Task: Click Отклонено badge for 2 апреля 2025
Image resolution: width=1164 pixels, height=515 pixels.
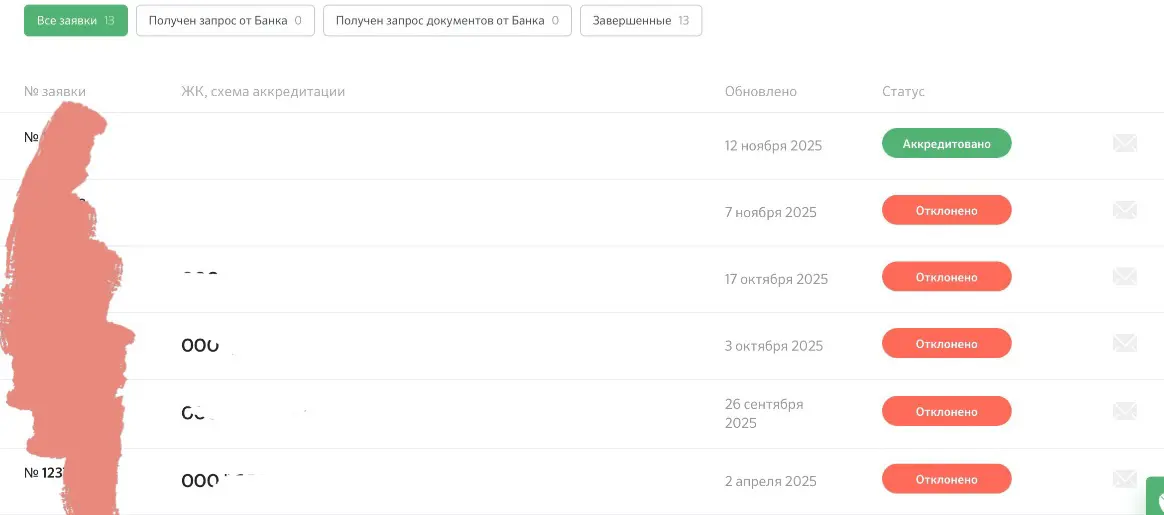Action: pos(946,479)
